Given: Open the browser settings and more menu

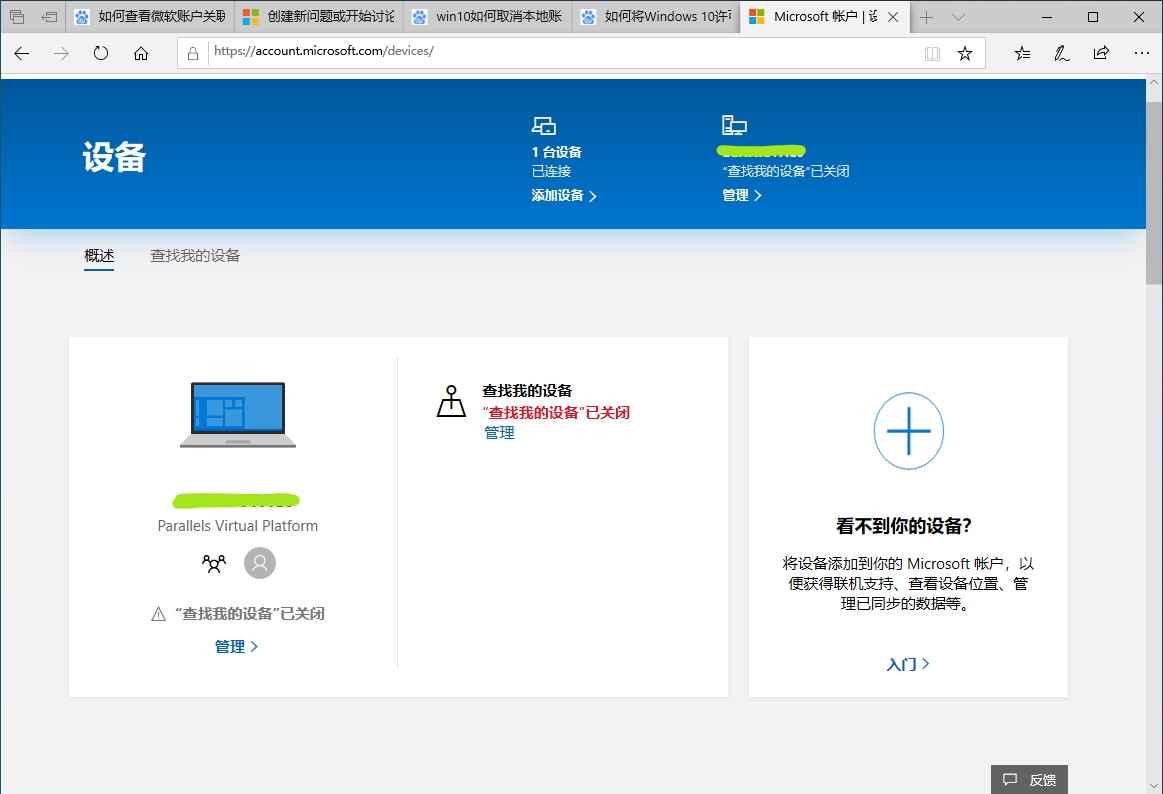Looking at the screenshot, I should (x=1141, y=53).
